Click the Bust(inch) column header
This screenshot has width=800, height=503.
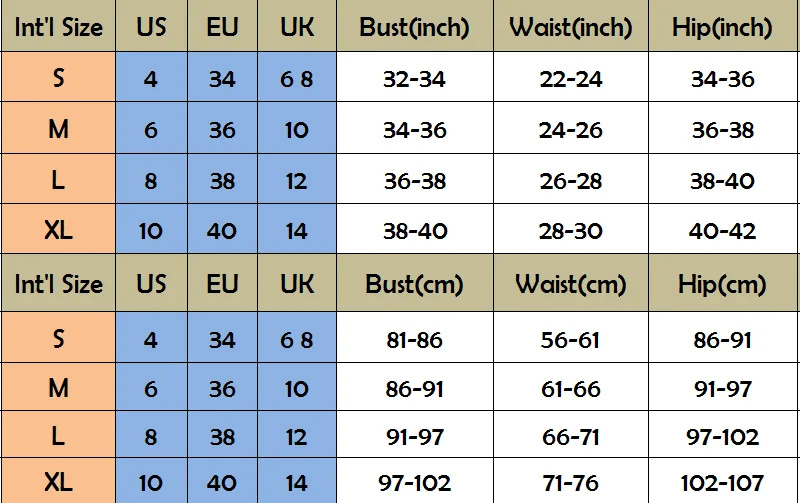(x=414, y=27)
